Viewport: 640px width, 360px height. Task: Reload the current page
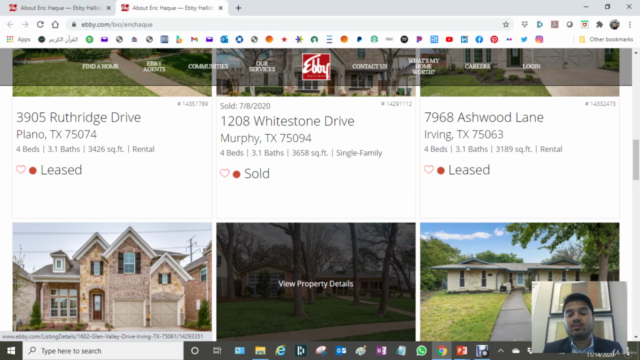pos(40,24)
